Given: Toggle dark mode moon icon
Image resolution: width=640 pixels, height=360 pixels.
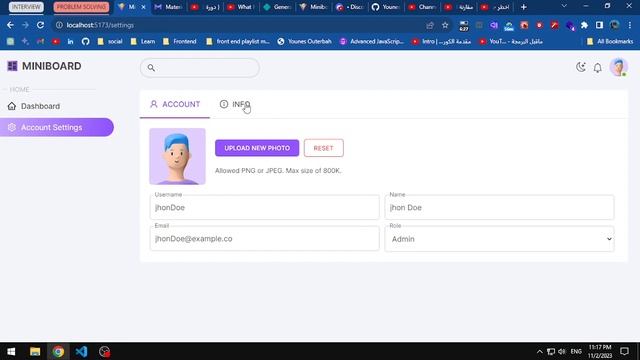Looking at the screenshot, I should [581, 67].
